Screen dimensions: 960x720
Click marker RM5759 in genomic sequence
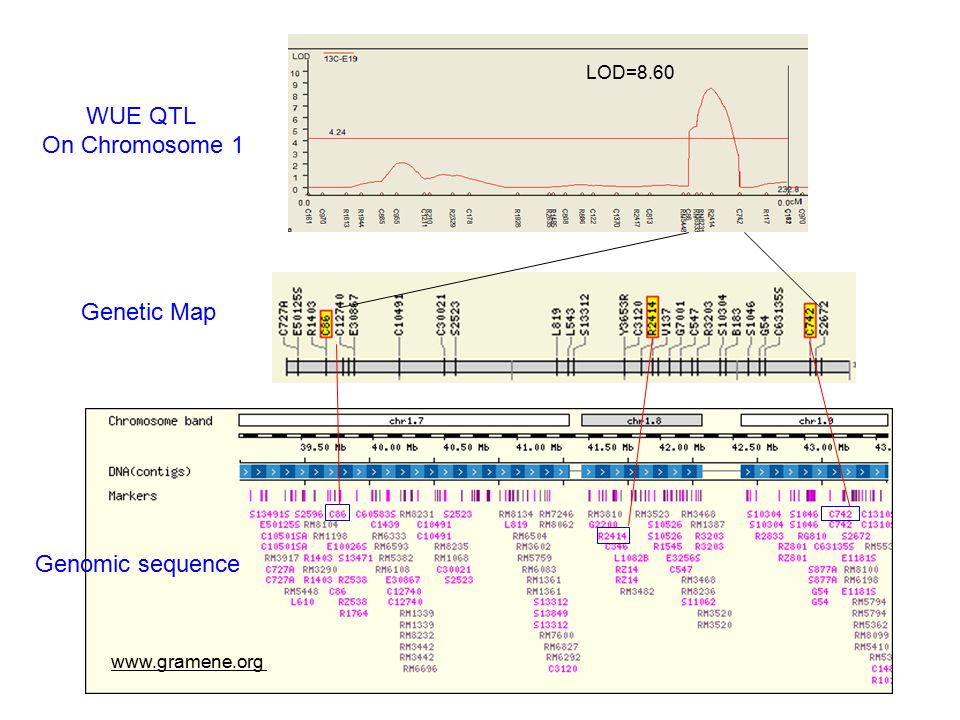[x=534, y=558]
